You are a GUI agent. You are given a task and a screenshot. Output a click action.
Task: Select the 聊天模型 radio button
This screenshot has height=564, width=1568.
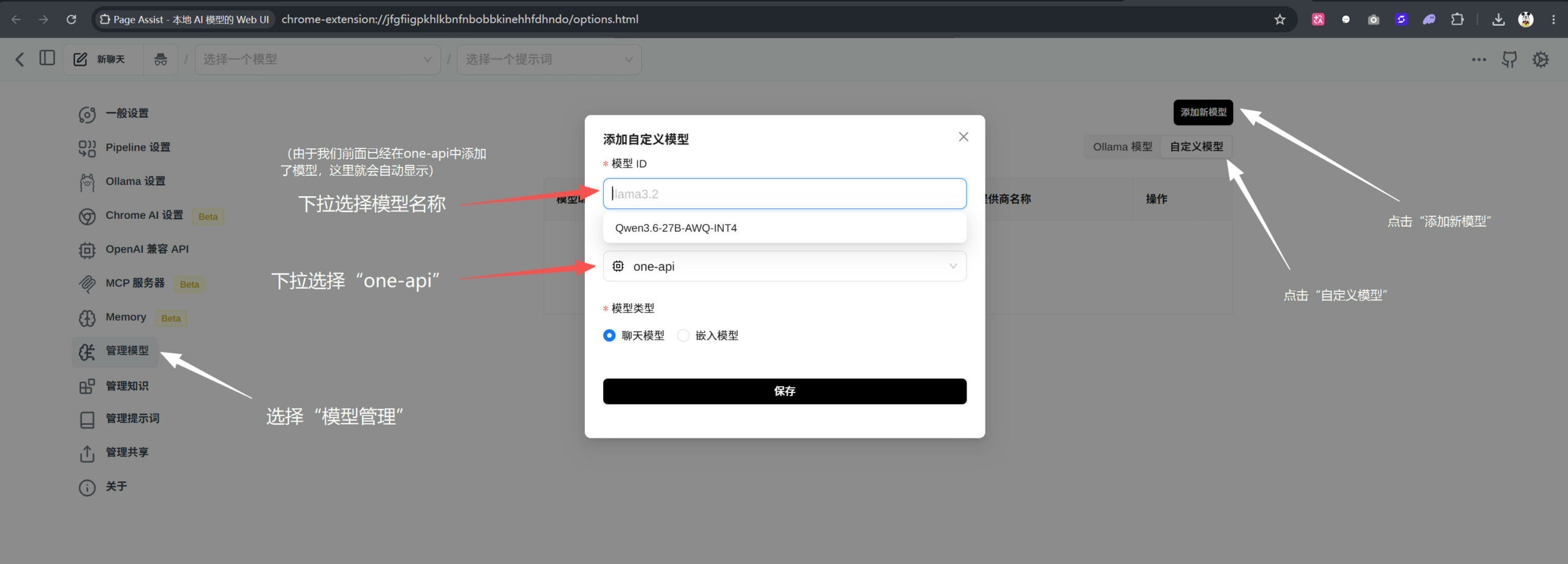click(x=609, y=335)
